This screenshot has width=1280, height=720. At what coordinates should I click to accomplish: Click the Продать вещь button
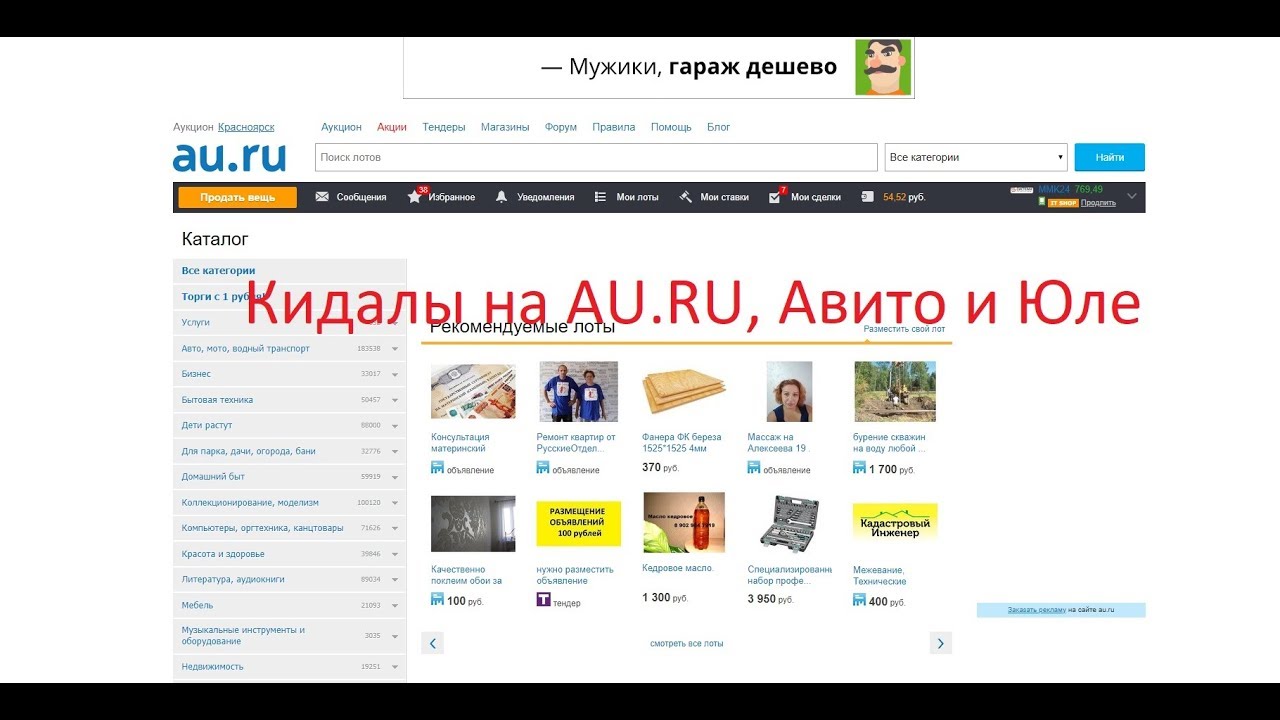click(238, 197)
